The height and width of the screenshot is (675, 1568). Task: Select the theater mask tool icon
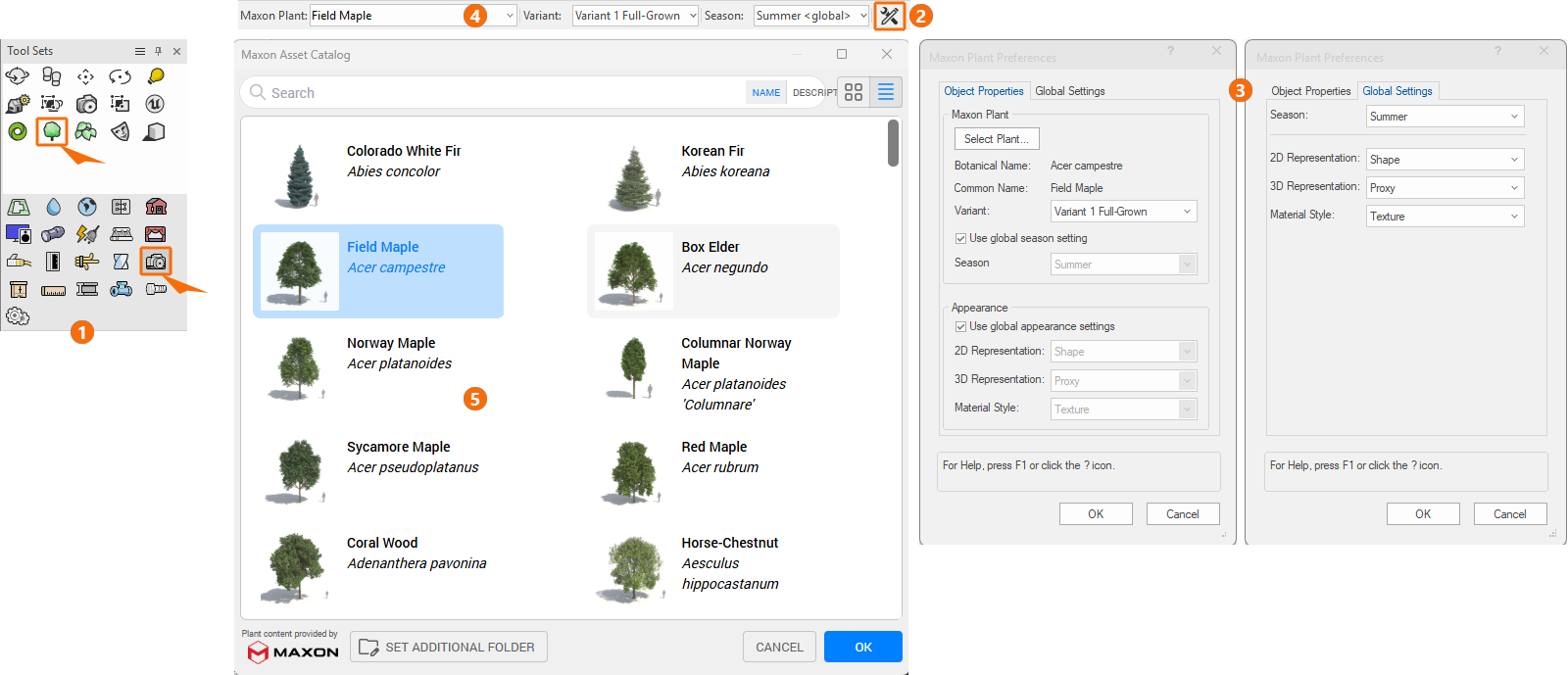click(121, 131)
